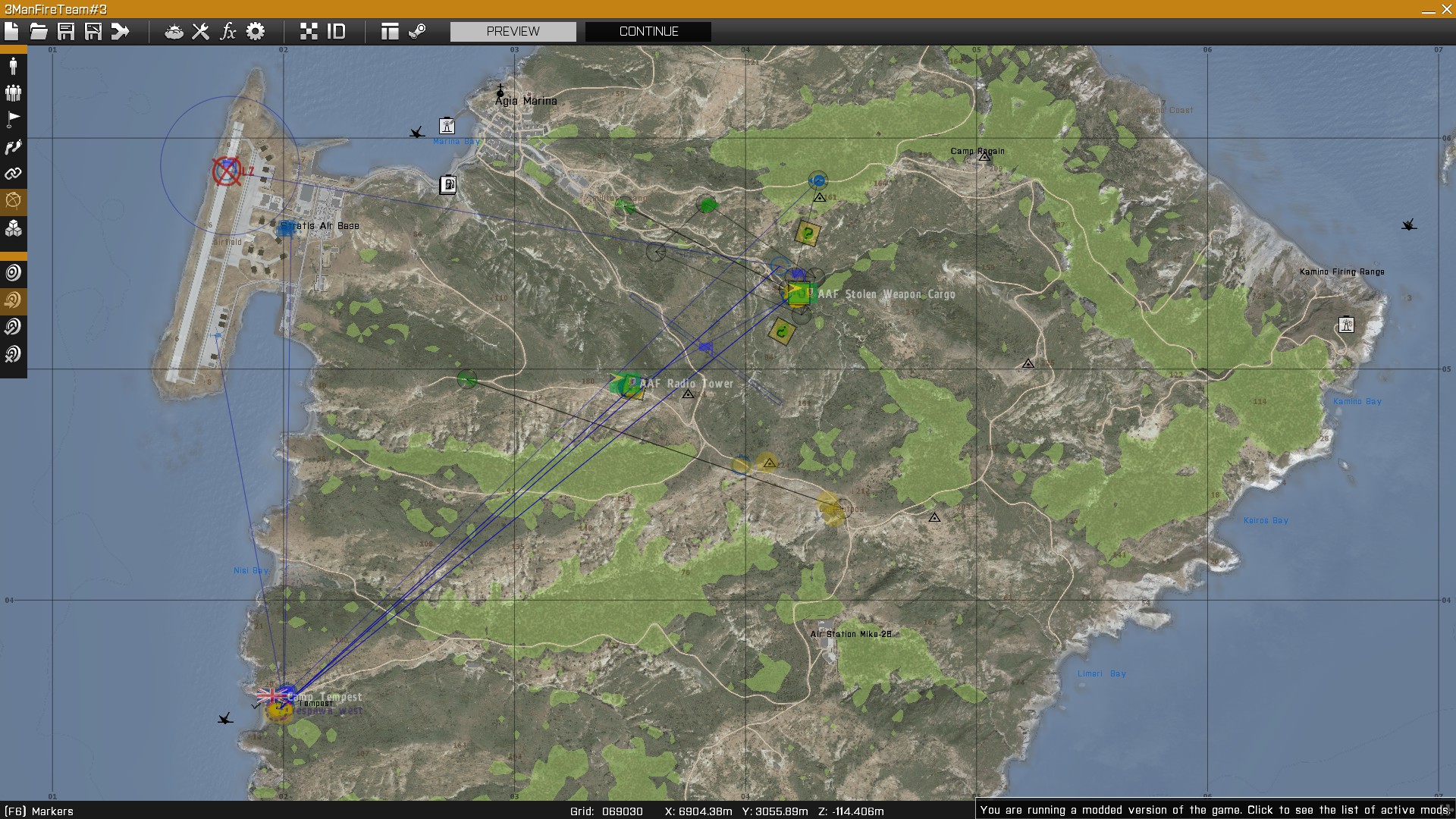The width and height of the screenshot is (1456, 819).
Task: Click the Steam Workshop publish icon
Action: tap(417, 31)
